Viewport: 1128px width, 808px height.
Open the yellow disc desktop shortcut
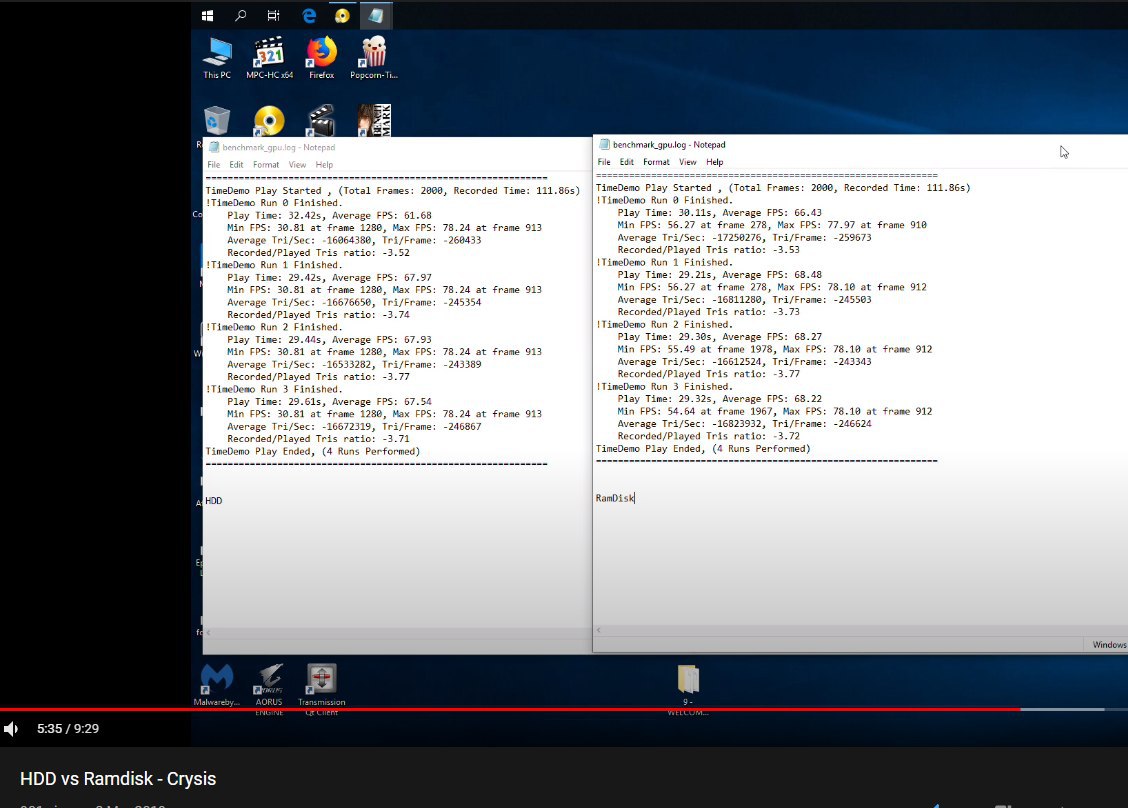coord(269,120)
